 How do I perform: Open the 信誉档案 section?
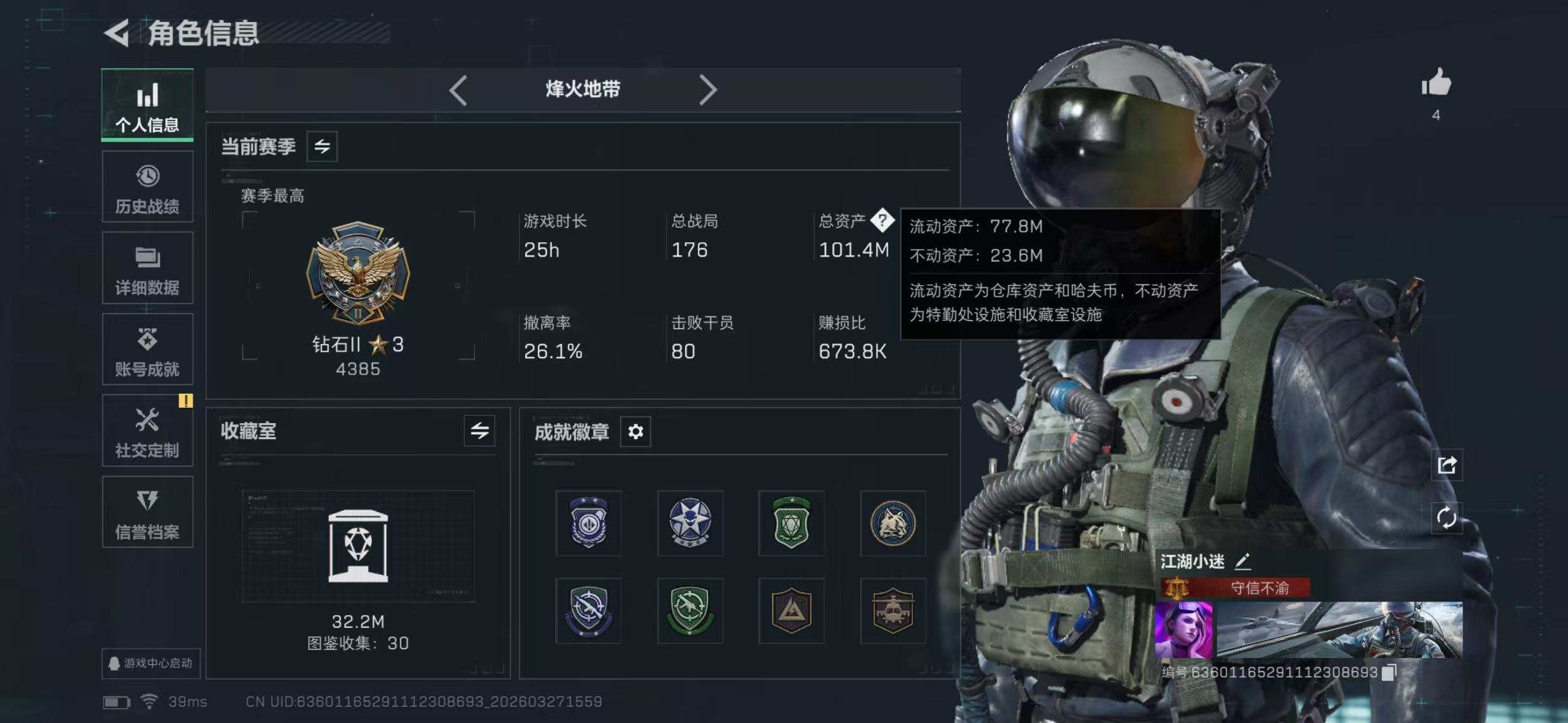coord(147,512)
